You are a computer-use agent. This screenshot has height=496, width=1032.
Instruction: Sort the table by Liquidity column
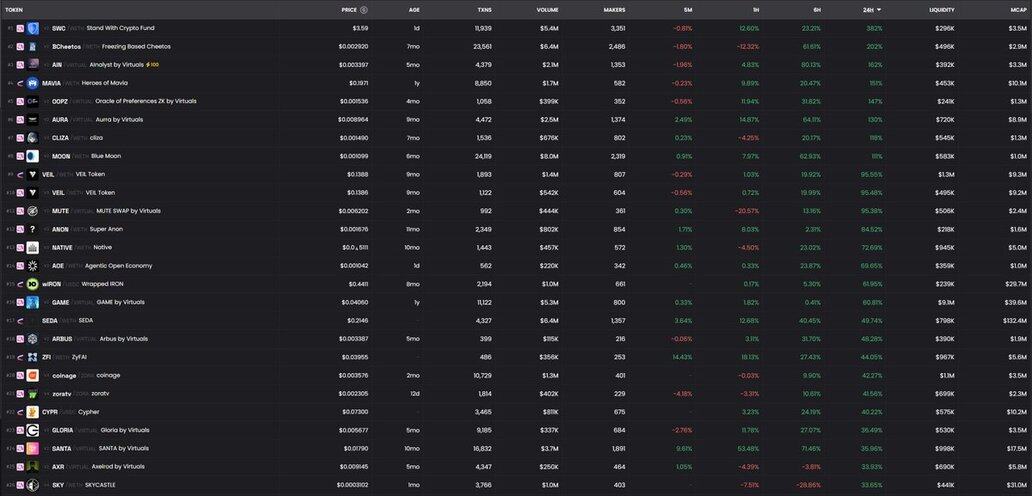(x=939, y=9)
